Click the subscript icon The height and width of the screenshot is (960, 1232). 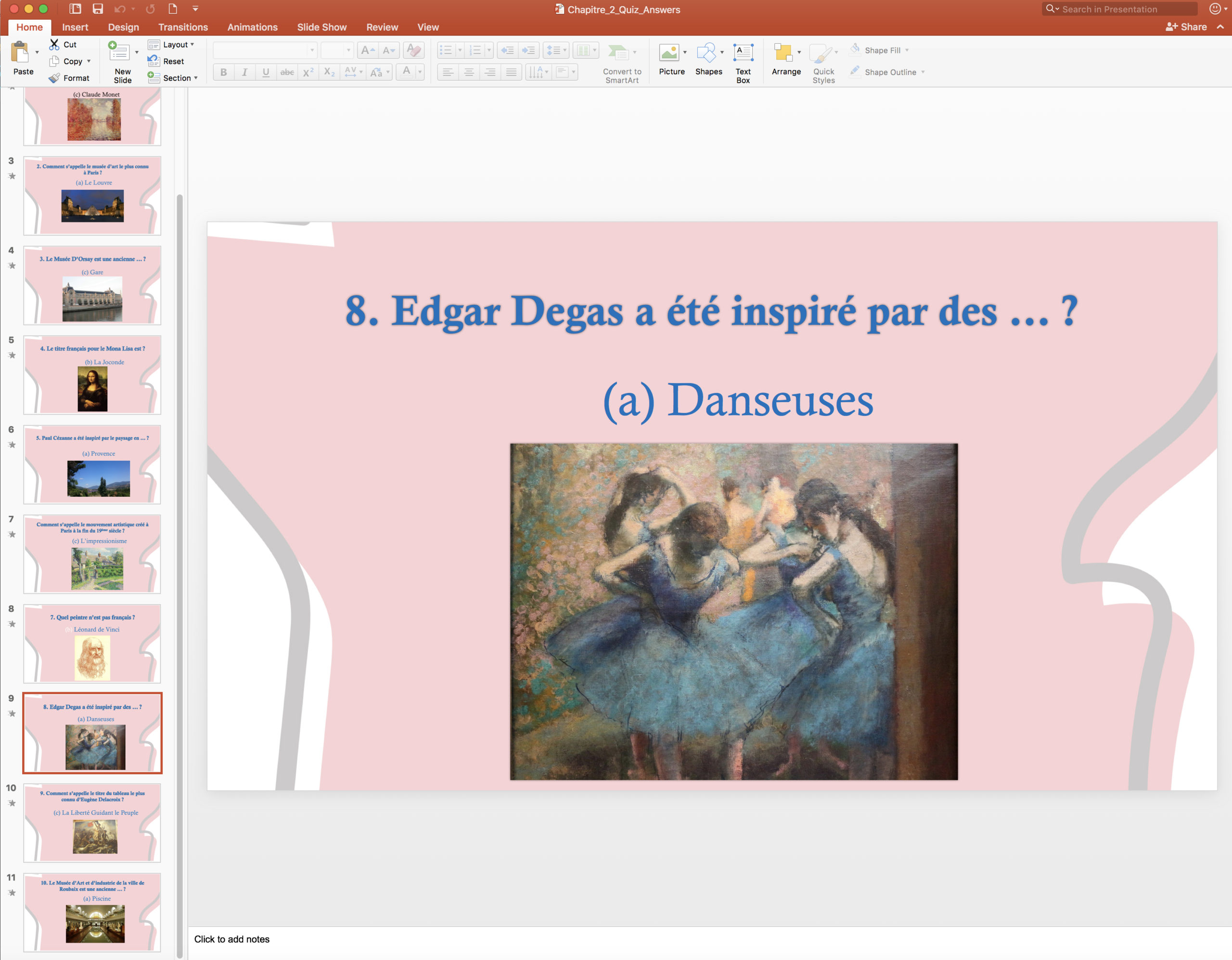[x=330, y=72]
